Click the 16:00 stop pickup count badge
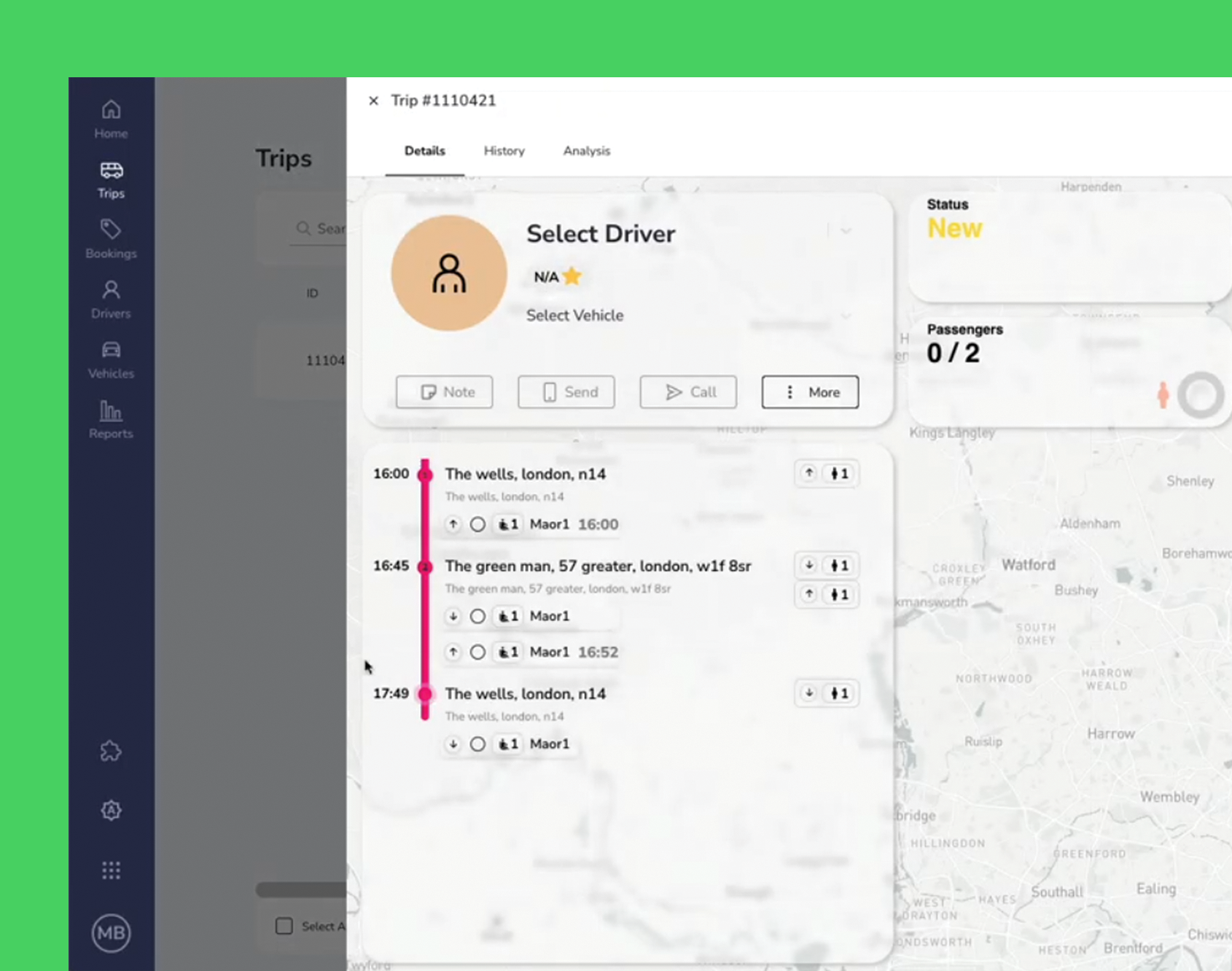The width and height of the screenshot is (1232, 971). pos(826,474)
